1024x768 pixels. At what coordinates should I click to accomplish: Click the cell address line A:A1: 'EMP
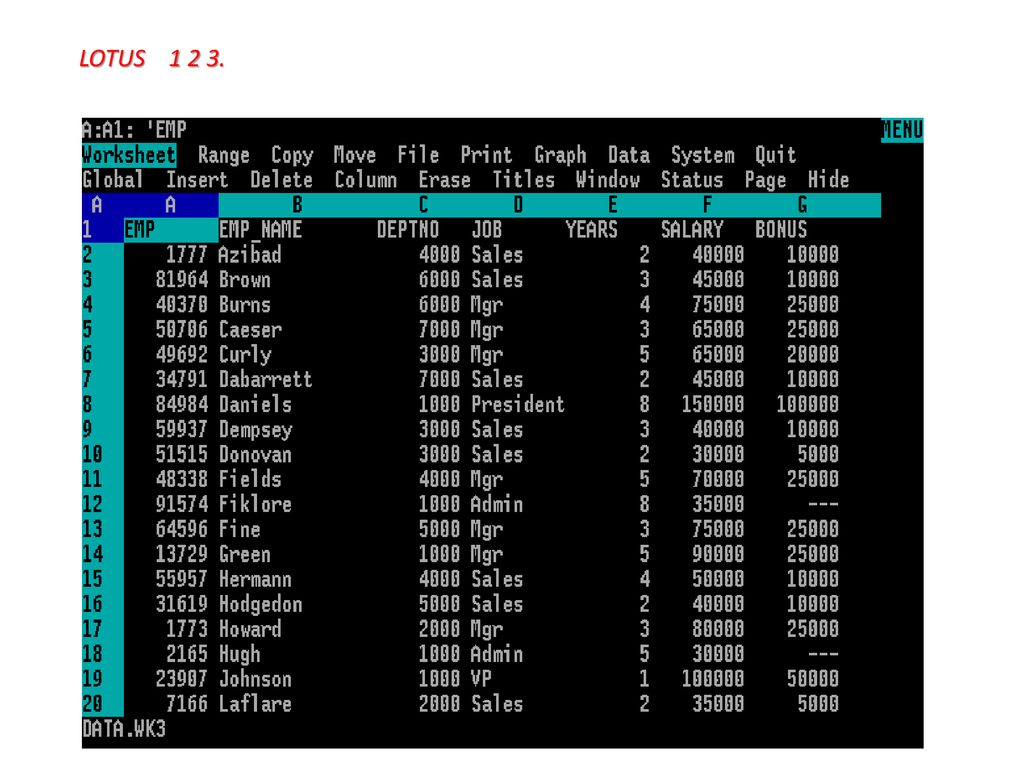click(134, 129)
